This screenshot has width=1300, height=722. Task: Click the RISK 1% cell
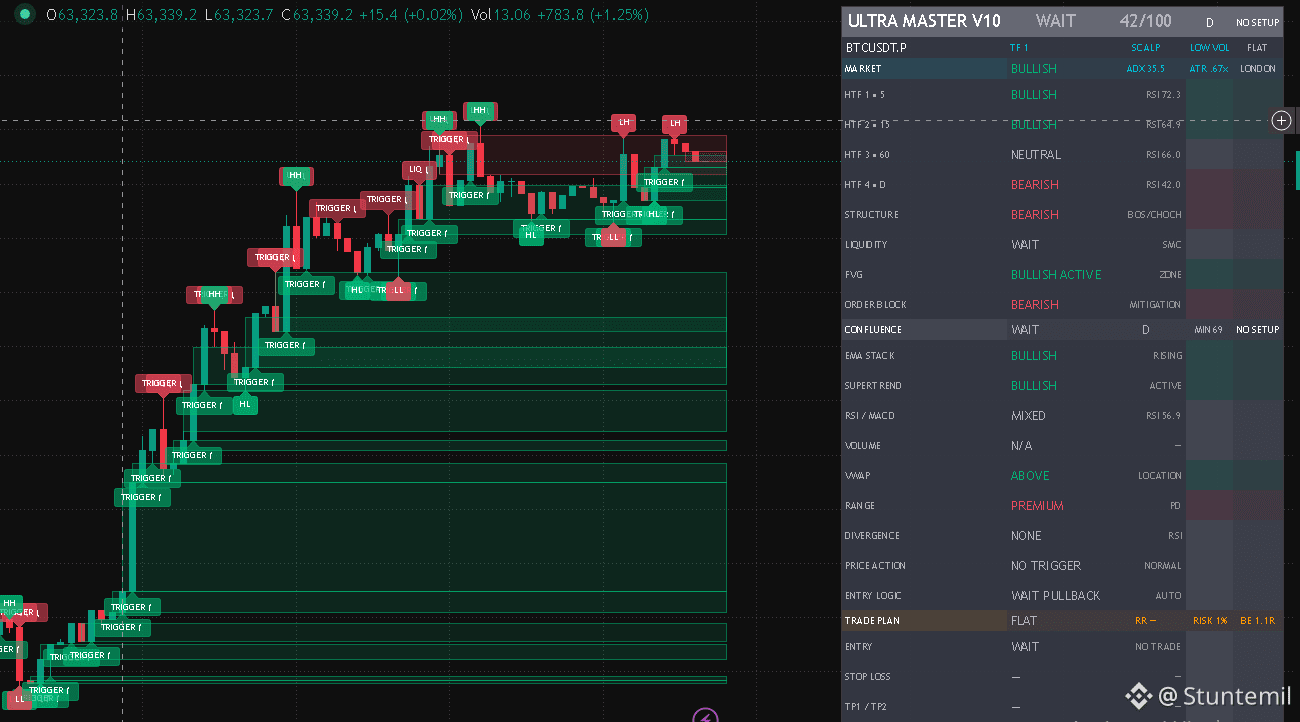pos(1210,621)
